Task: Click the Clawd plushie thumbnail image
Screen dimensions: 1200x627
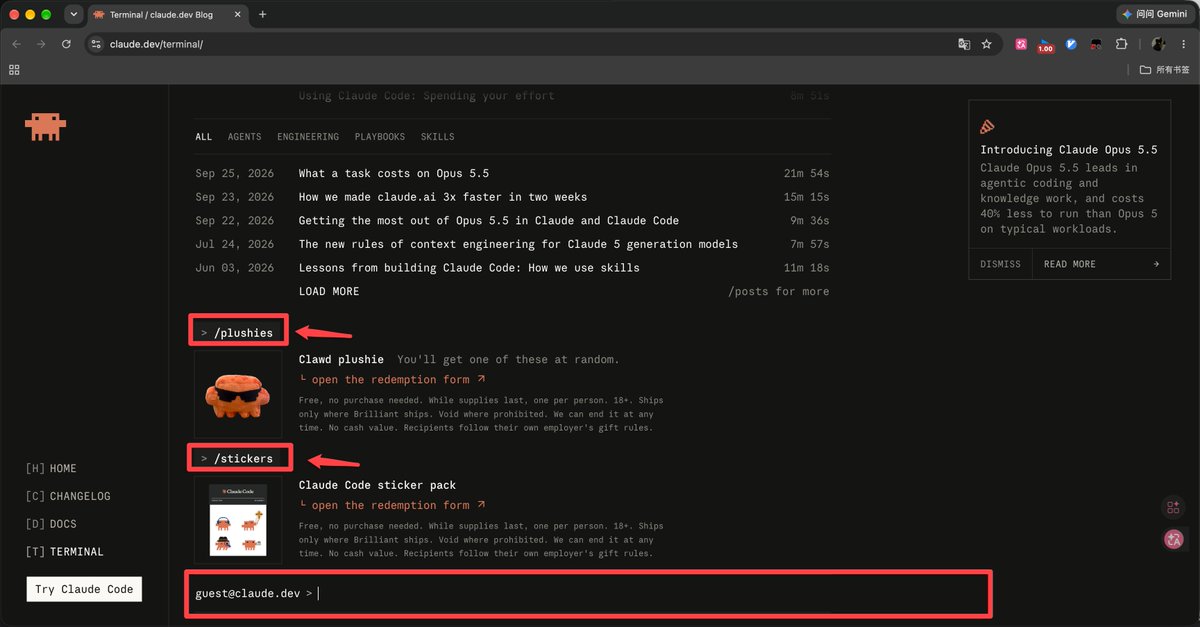Action: (238, 393)
